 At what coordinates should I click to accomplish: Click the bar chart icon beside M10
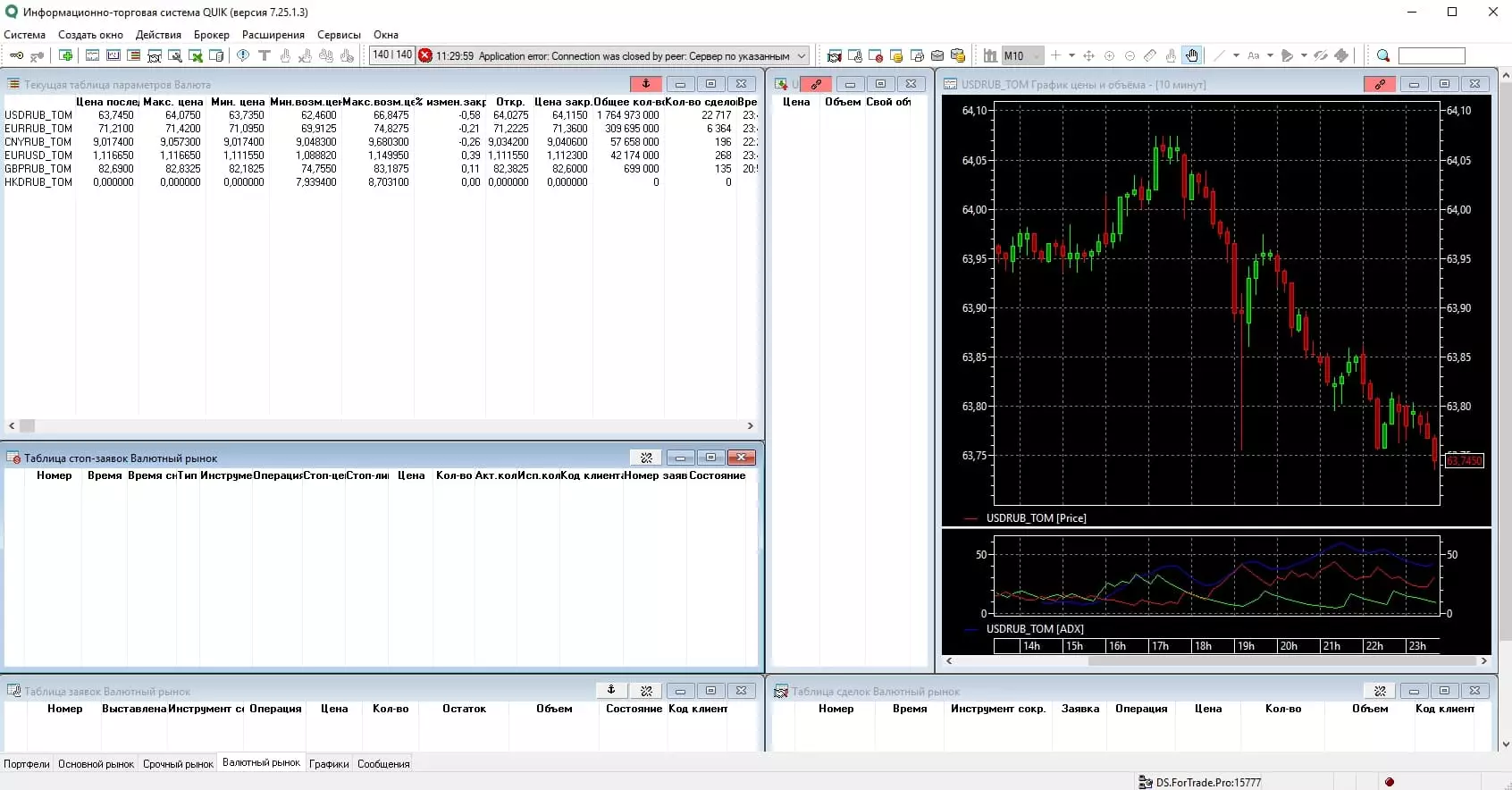[990, 55]
